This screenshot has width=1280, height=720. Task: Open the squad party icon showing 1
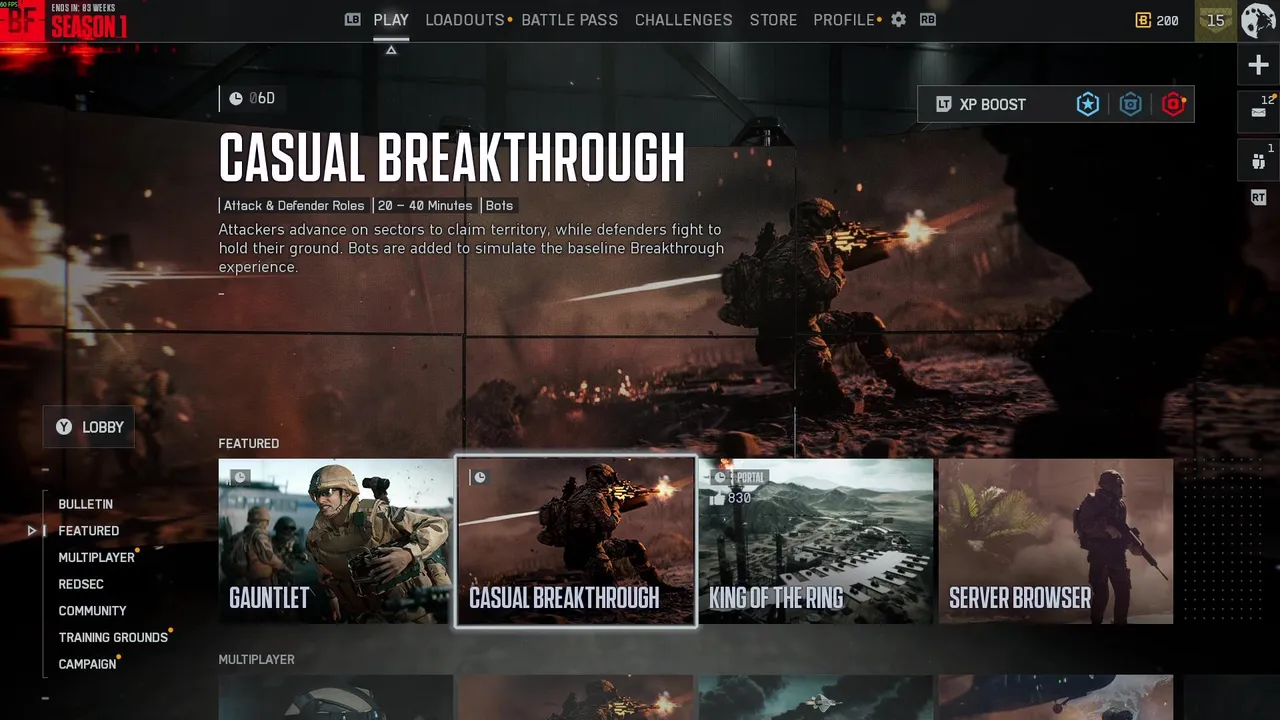click(1258, 160)
